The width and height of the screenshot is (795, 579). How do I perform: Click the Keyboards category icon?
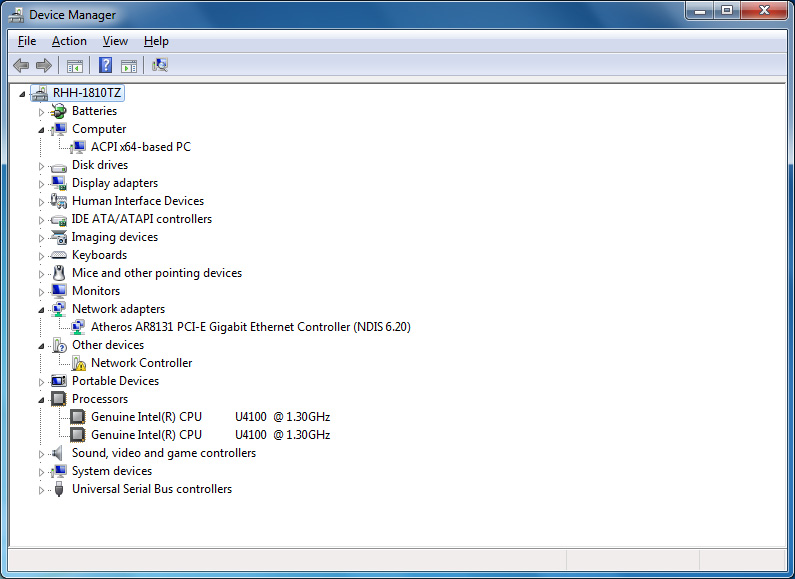(x=59, y=255)
